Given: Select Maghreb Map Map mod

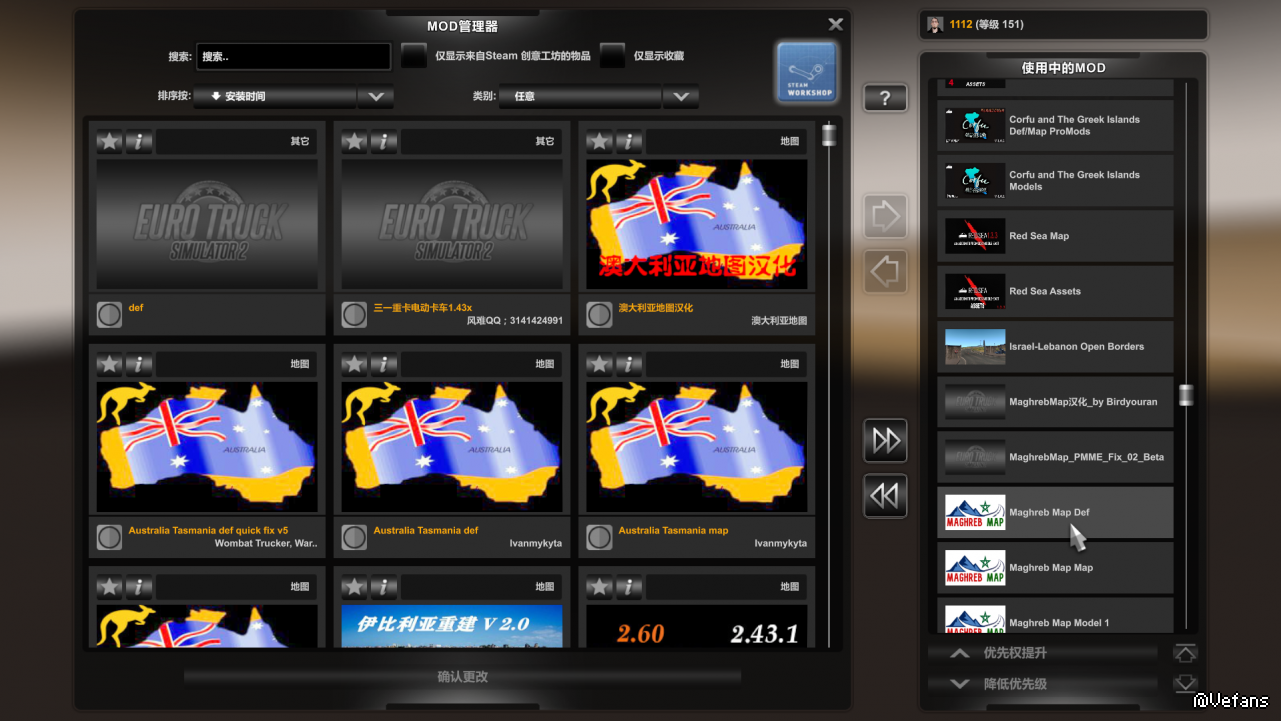Looking at the screenshot, I should pyautogui.click(x=1055, y=568).
